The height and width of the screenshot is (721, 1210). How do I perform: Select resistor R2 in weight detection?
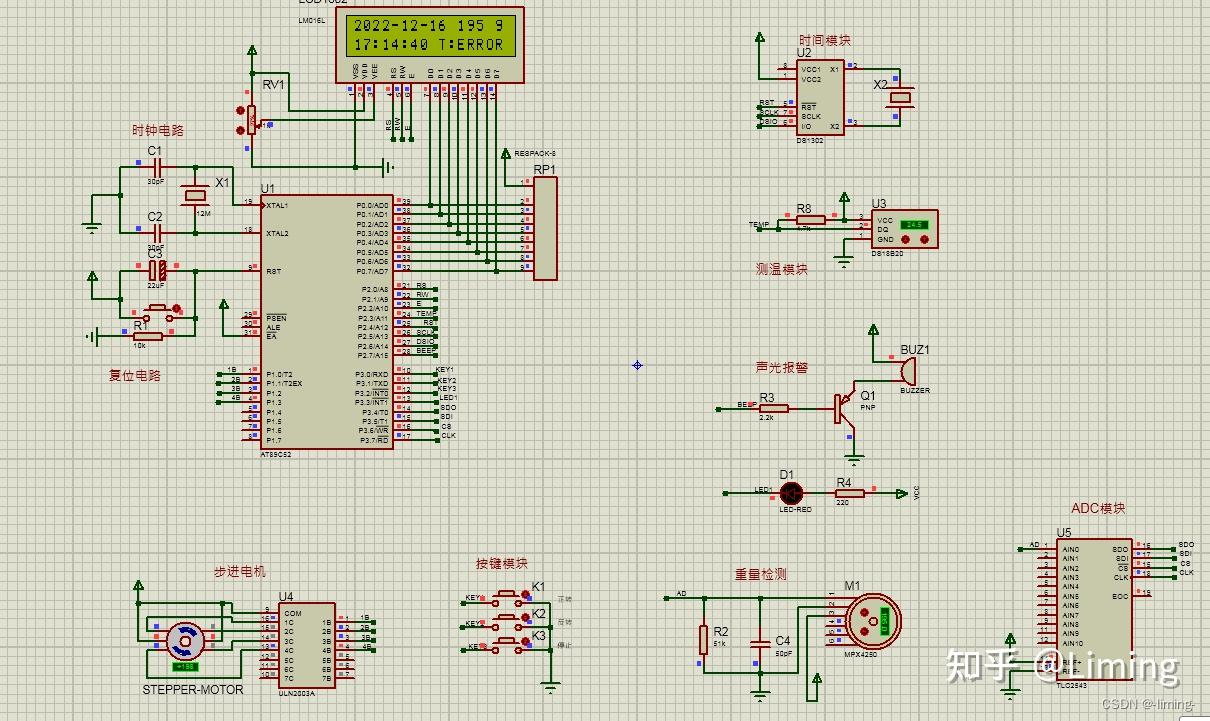tap(704, 640)
